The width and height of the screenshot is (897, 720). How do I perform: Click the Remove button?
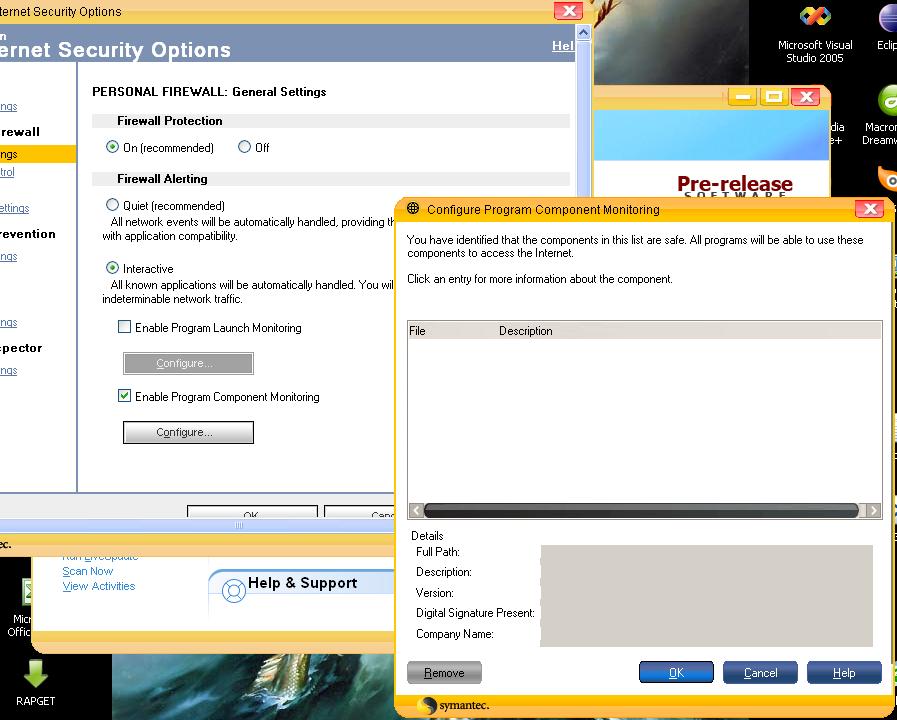coord(444,673)
